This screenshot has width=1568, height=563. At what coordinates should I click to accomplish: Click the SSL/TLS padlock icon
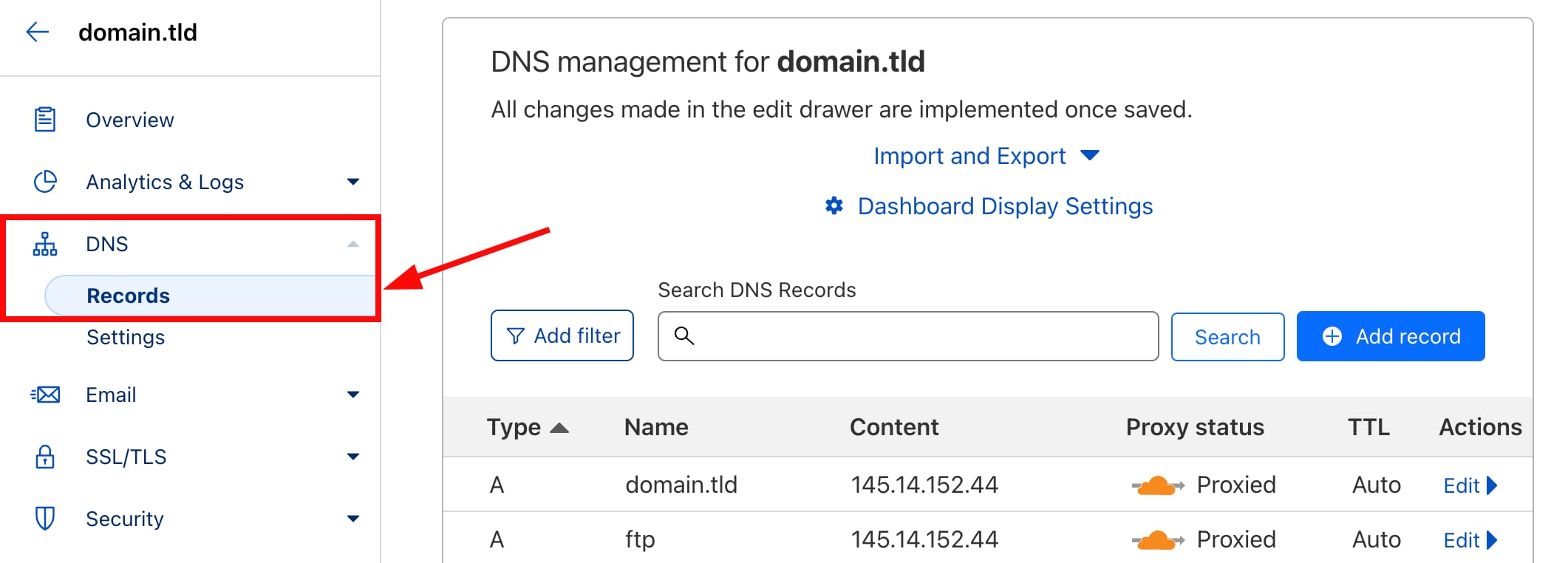45,457
